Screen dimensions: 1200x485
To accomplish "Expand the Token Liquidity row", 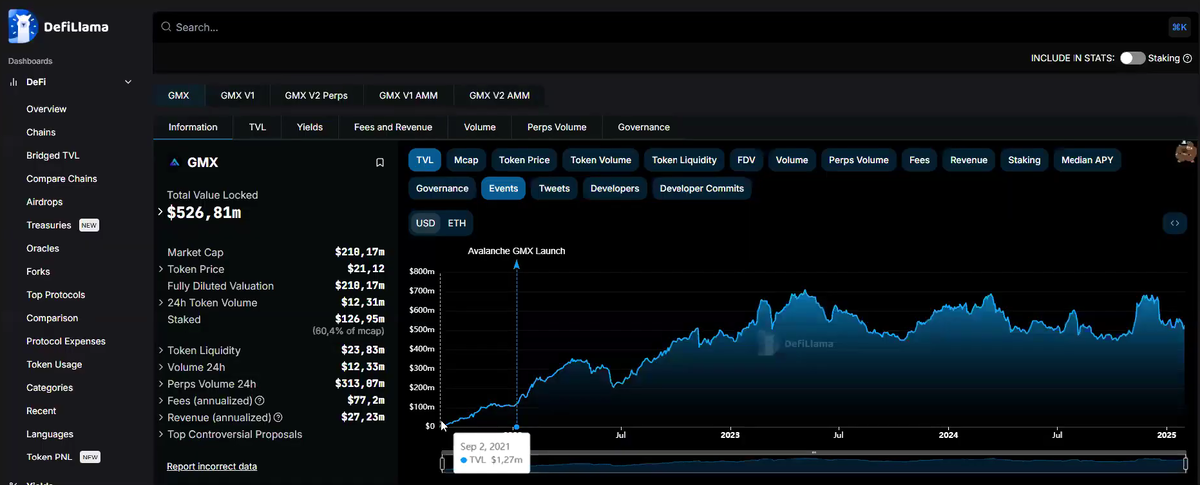I will pyautogui.click(x=161, y=351).
